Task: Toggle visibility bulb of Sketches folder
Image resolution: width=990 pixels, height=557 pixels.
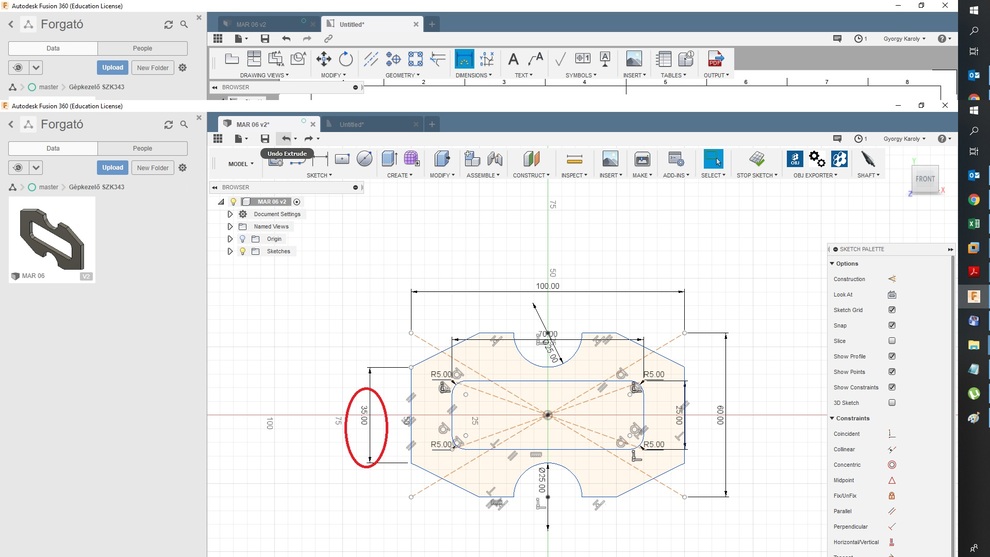Action: (x=242, y=251)
